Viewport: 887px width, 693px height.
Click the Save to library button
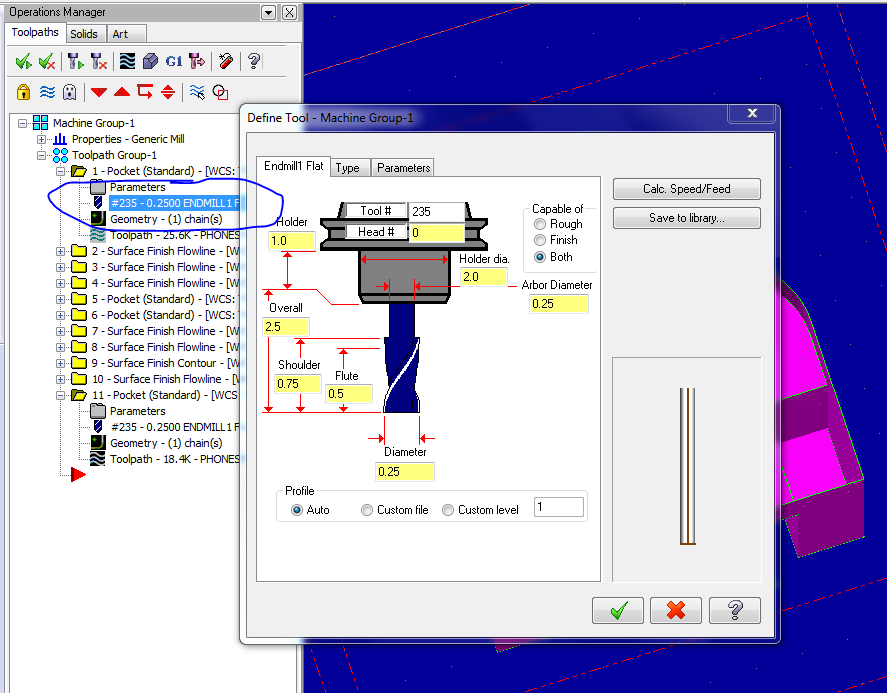coord(686,218)
